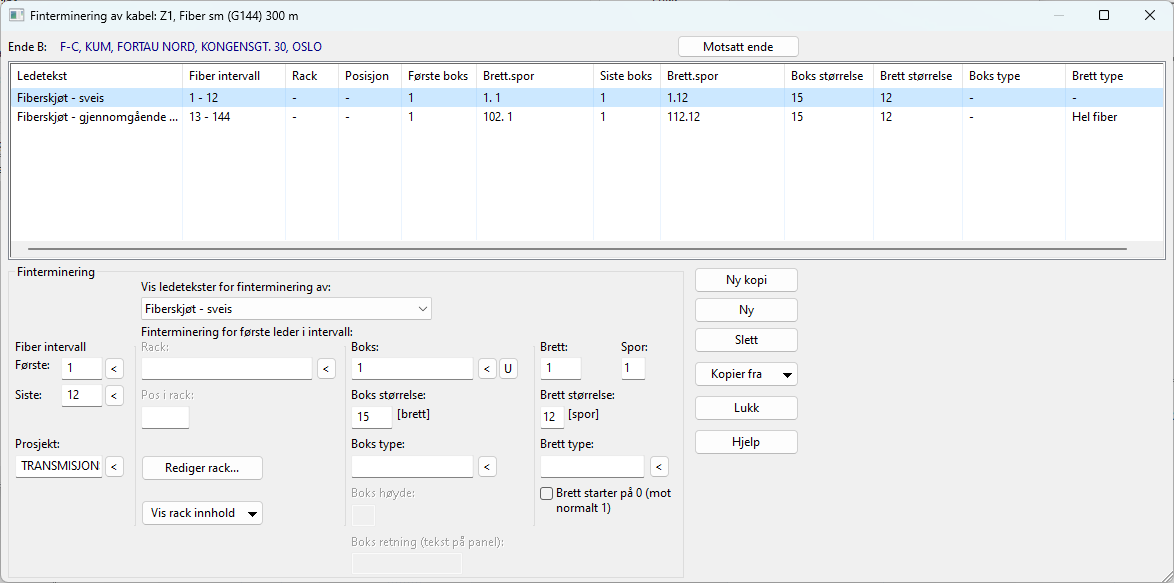Click the Brett størrelse column header
The height and width of the screenshot is (583, 1174).
[x=918, y=76]
